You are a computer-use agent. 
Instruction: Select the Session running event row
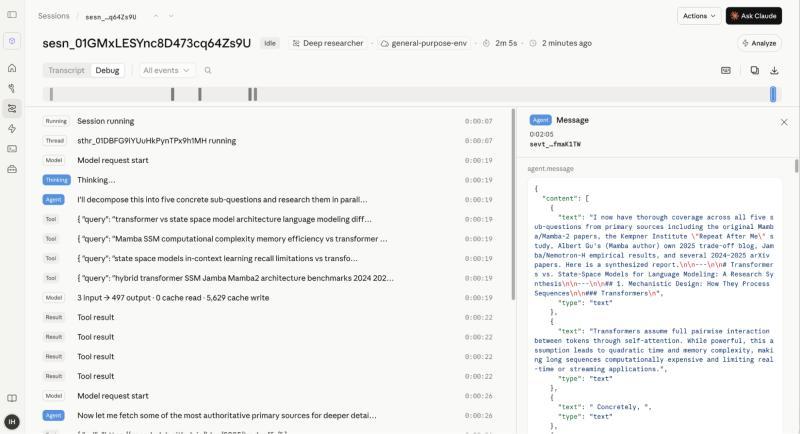[268, 121]
